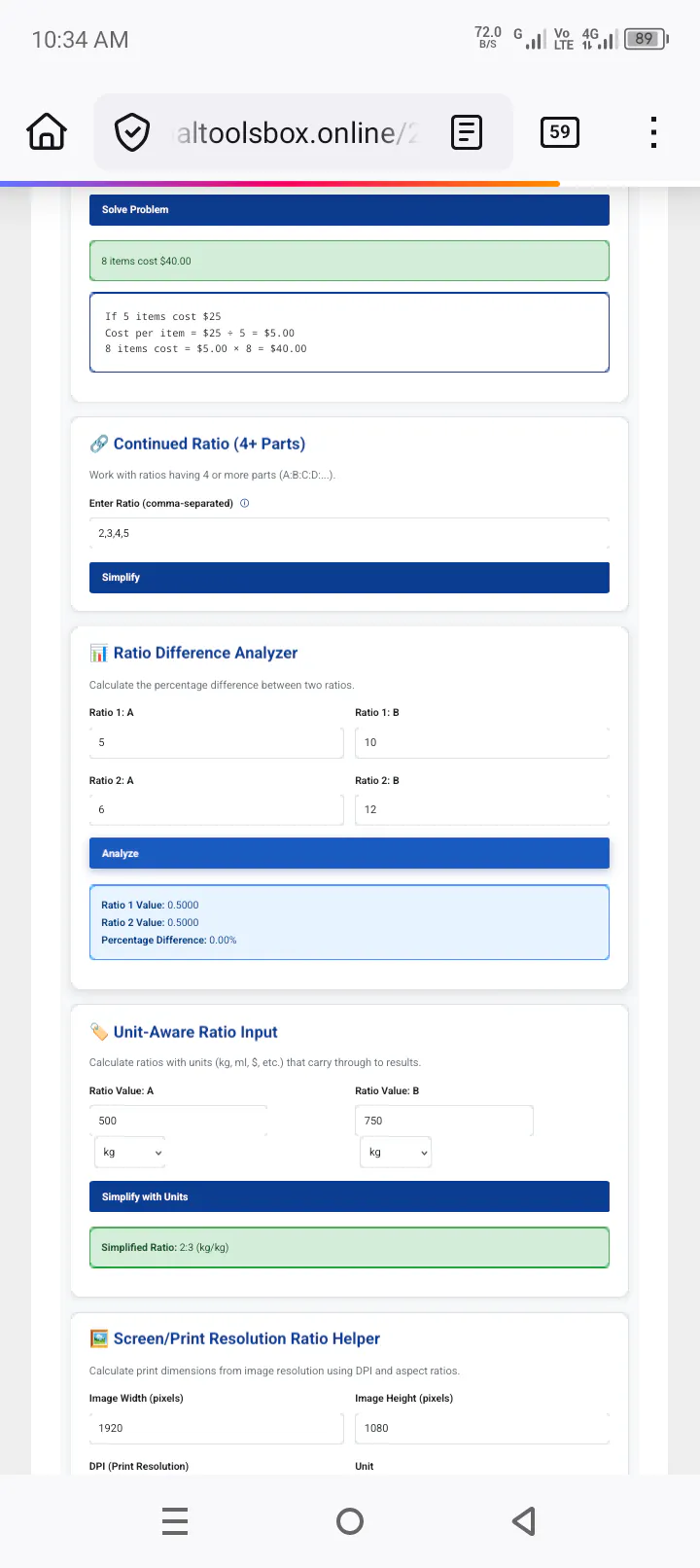The height and width of the screenshot is (1568, 700).
Task: Tap info icon beside Enter Ratio label
Action: pyautogui.click(x=244, y=503)
